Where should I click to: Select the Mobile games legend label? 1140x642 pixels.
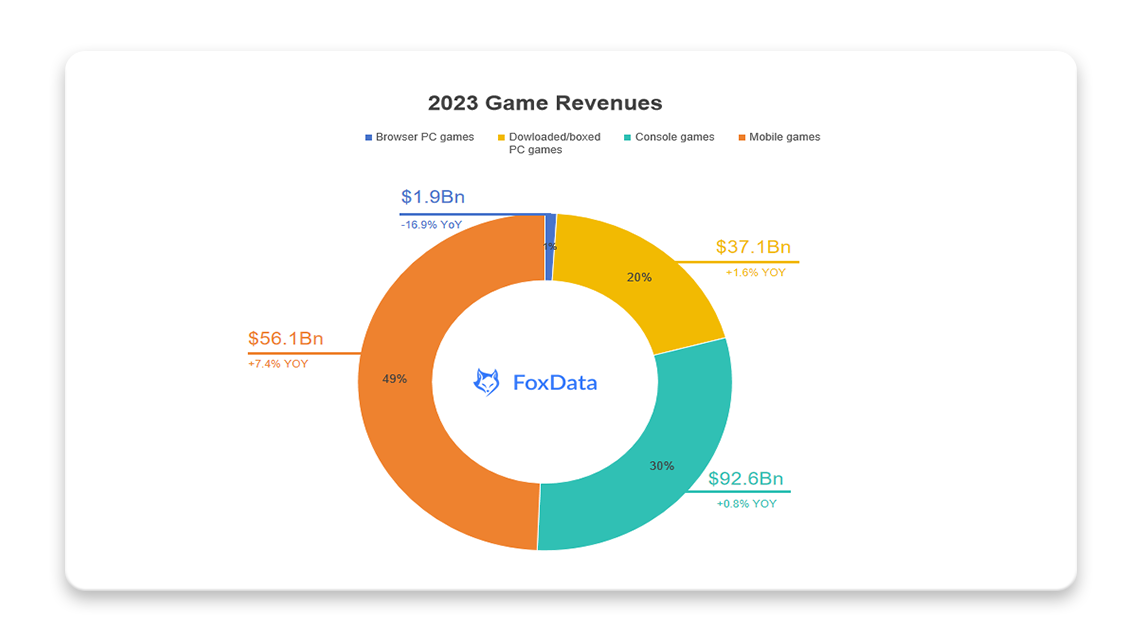pos(784,137)
